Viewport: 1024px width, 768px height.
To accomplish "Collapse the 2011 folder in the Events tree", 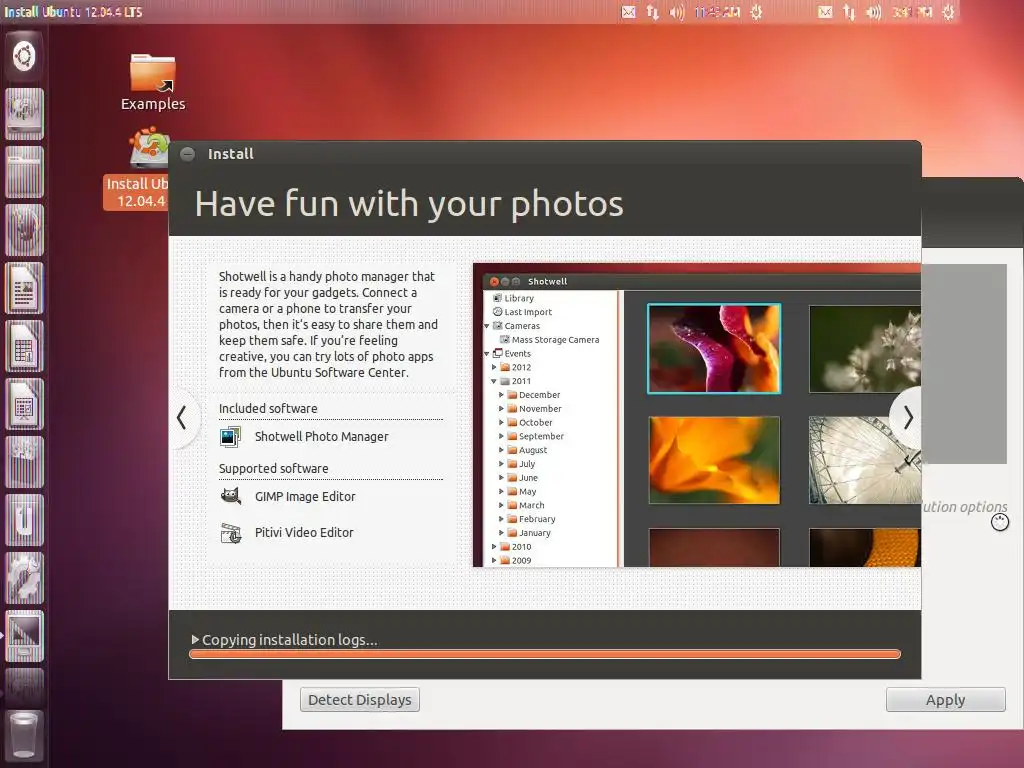I will coord(494,381).
